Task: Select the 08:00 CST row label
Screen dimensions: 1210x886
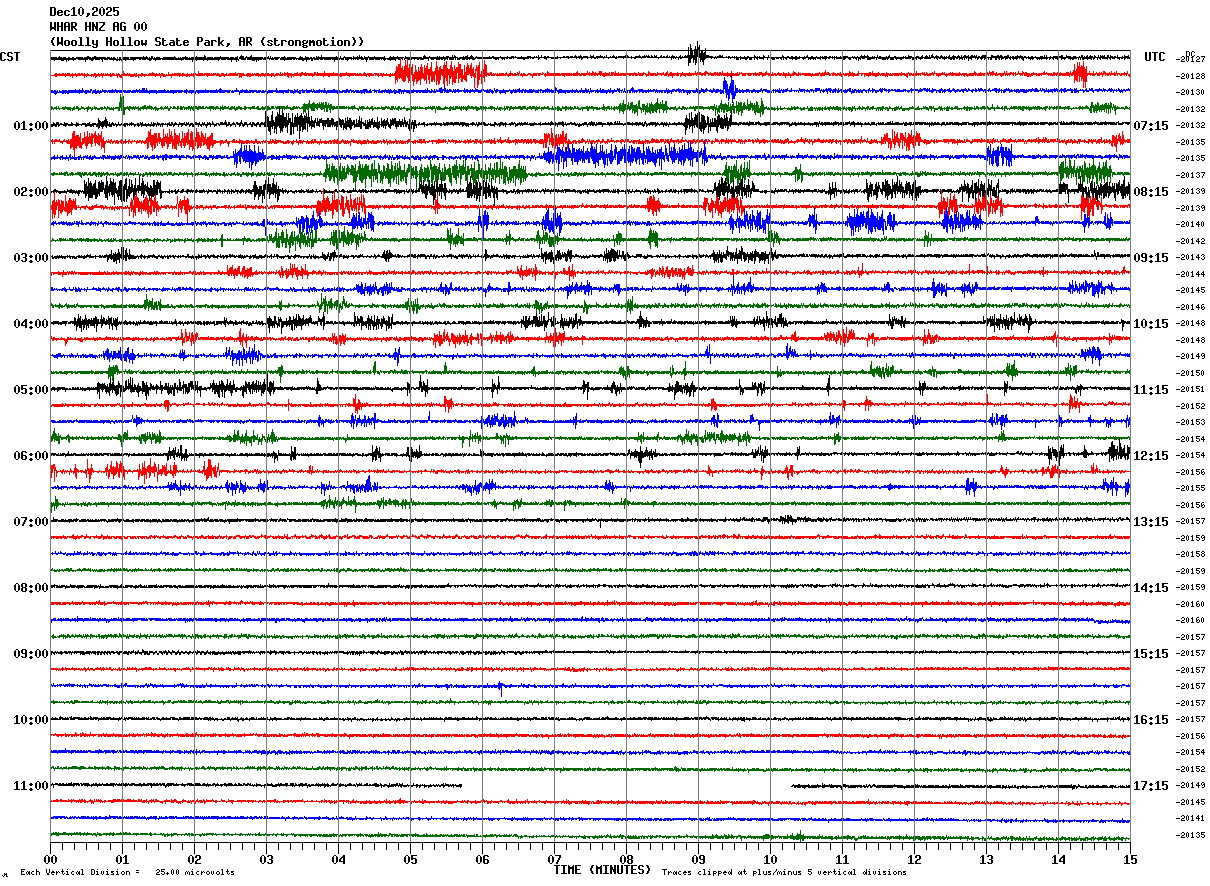Action: [x=31, y=588]
